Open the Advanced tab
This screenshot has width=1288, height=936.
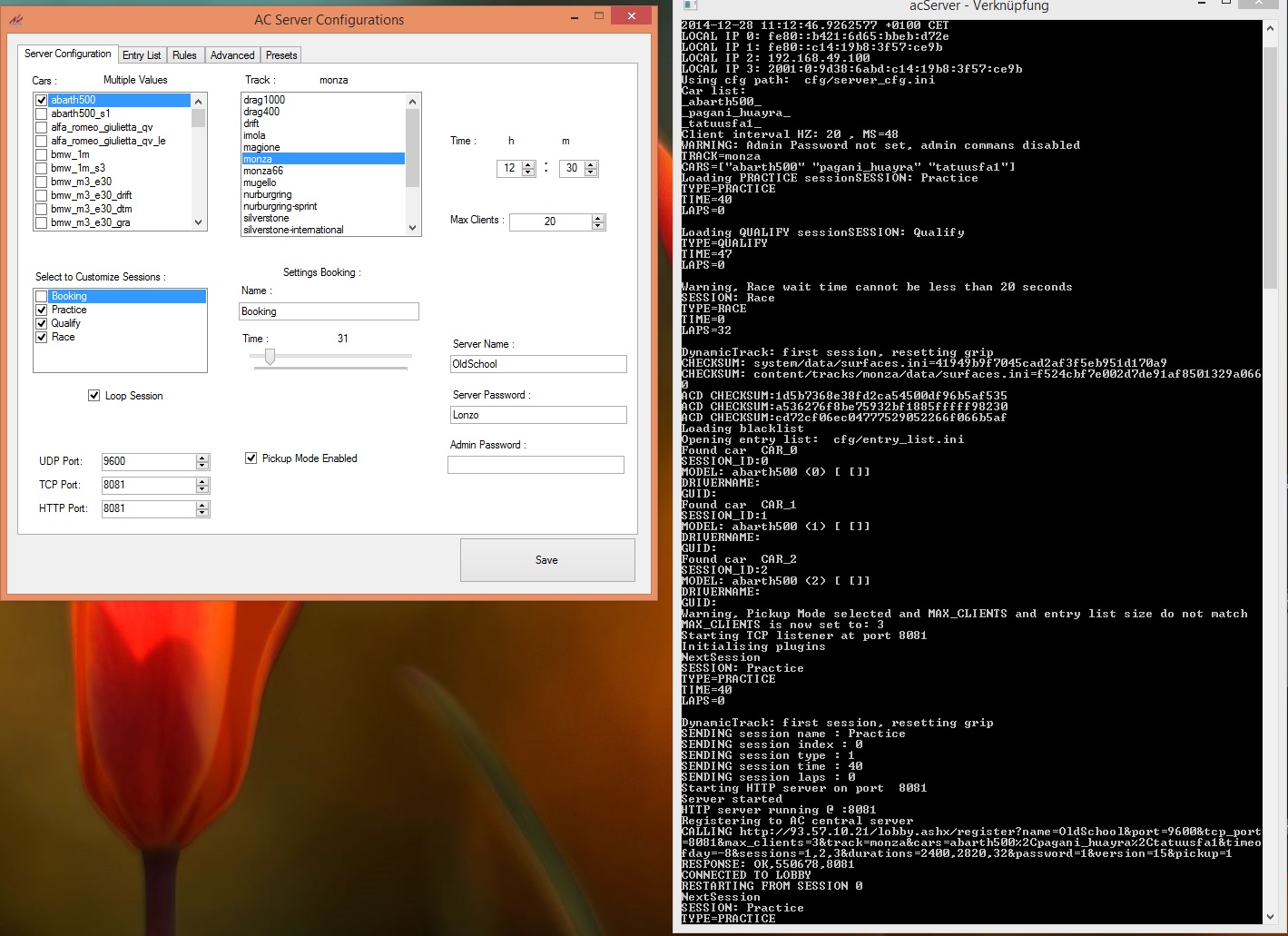click(x=232, y=55)
